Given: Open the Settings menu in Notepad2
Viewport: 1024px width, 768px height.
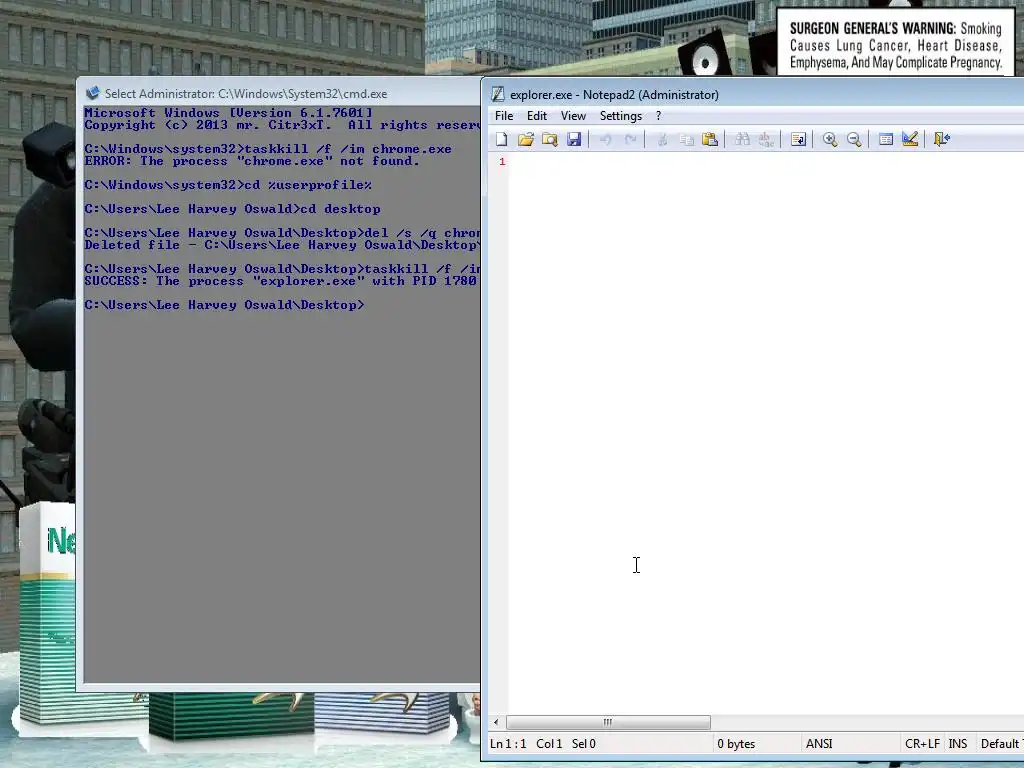Looking at the screenshot, I should click(620, 116).
